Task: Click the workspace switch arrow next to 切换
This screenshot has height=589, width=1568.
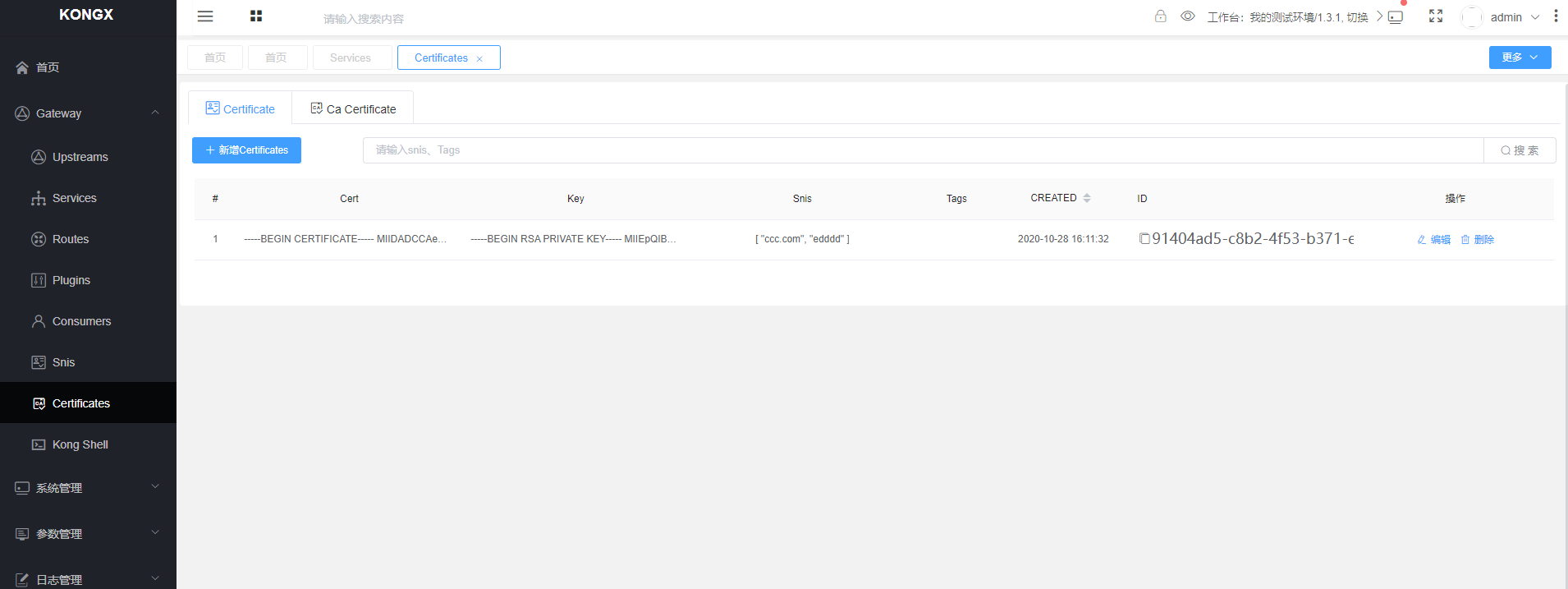Action: pyautogui.click(x=1379, y=16)
